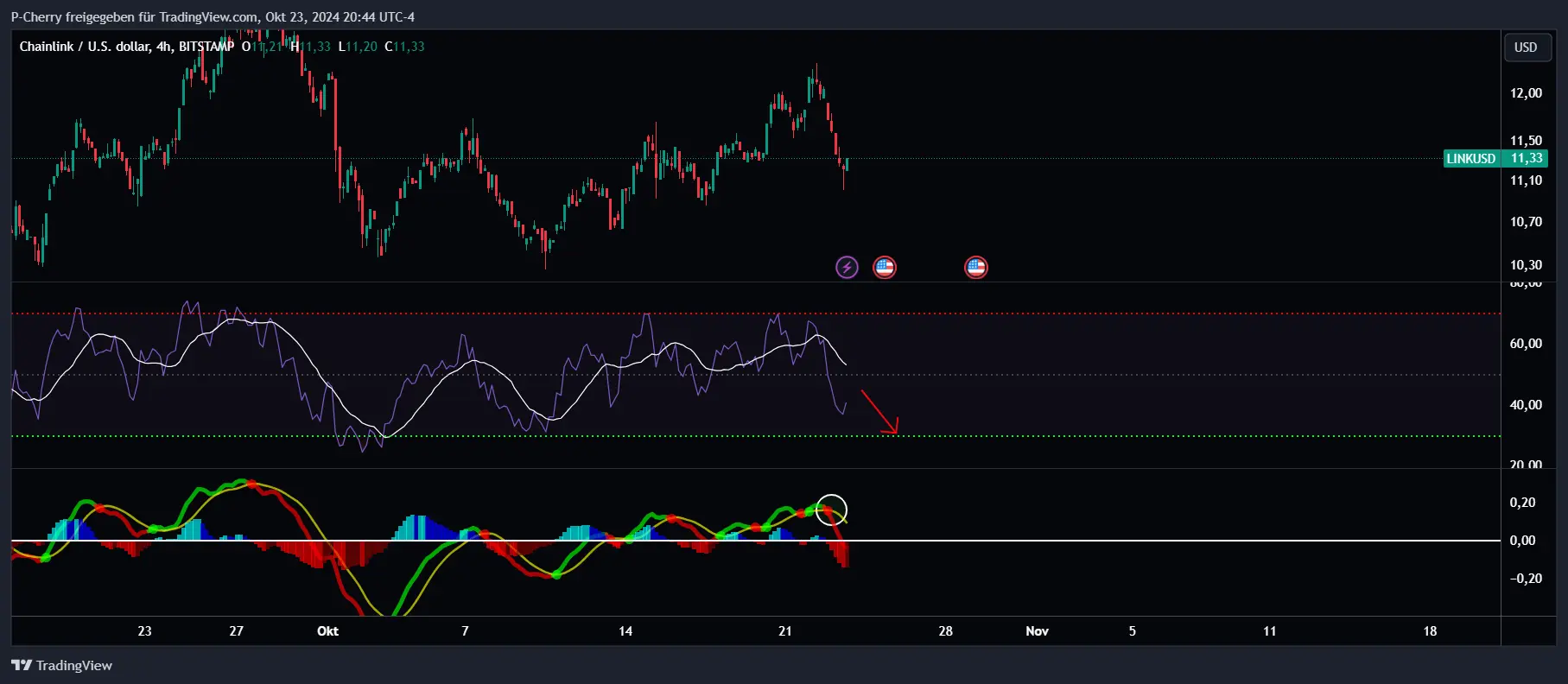1568x684 pixels.
Task: Click the 12,00 price axis label
Action: tap(1526, 93)
